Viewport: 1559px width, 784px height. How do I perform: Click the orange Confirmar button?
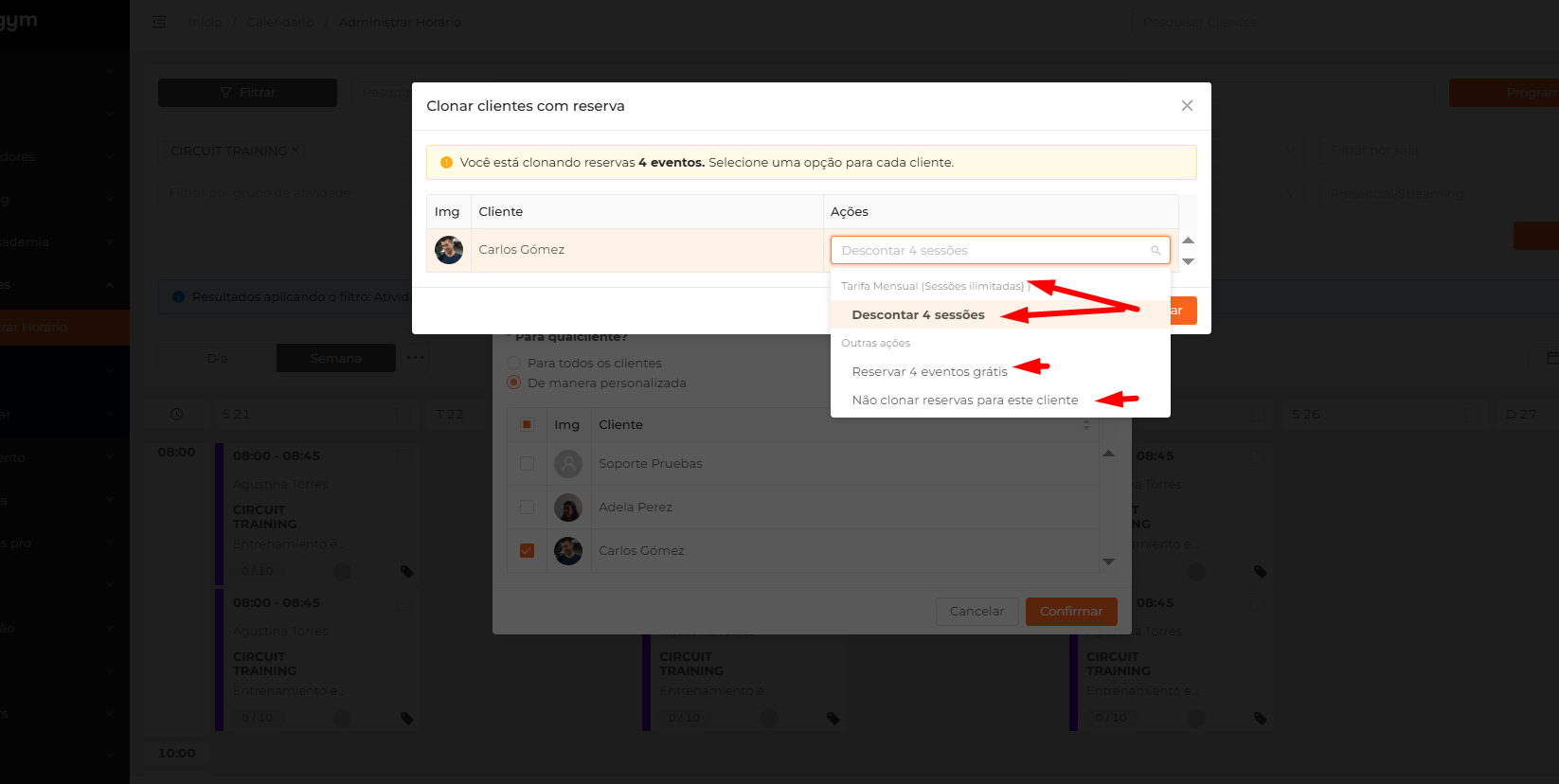(x=1071, y=612)
